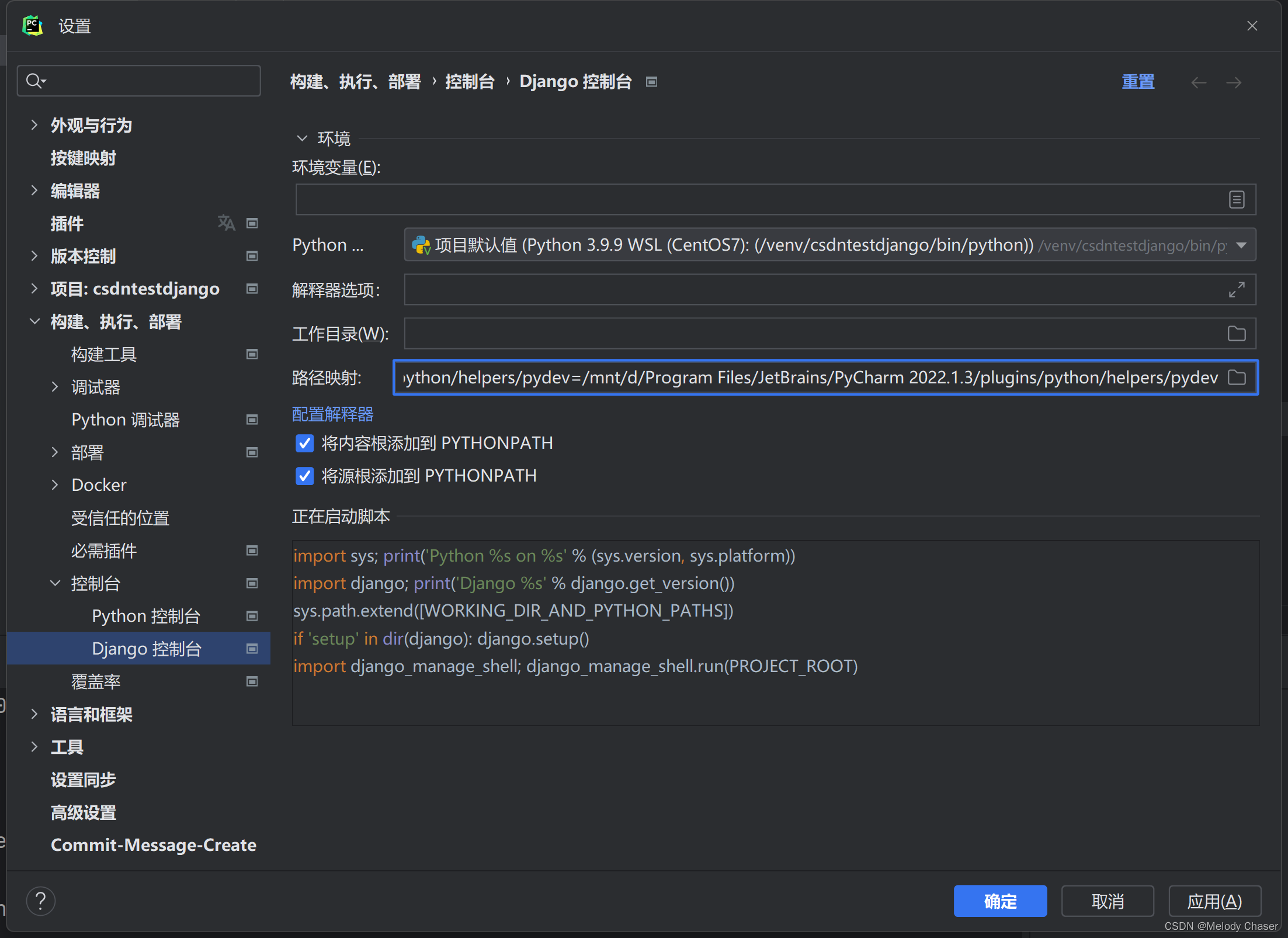Image resolution: width=1288 pixels, height=938 pixels.
Task: Click the project-level icon beside 覆盖率
Action: (x=252, y=681)
